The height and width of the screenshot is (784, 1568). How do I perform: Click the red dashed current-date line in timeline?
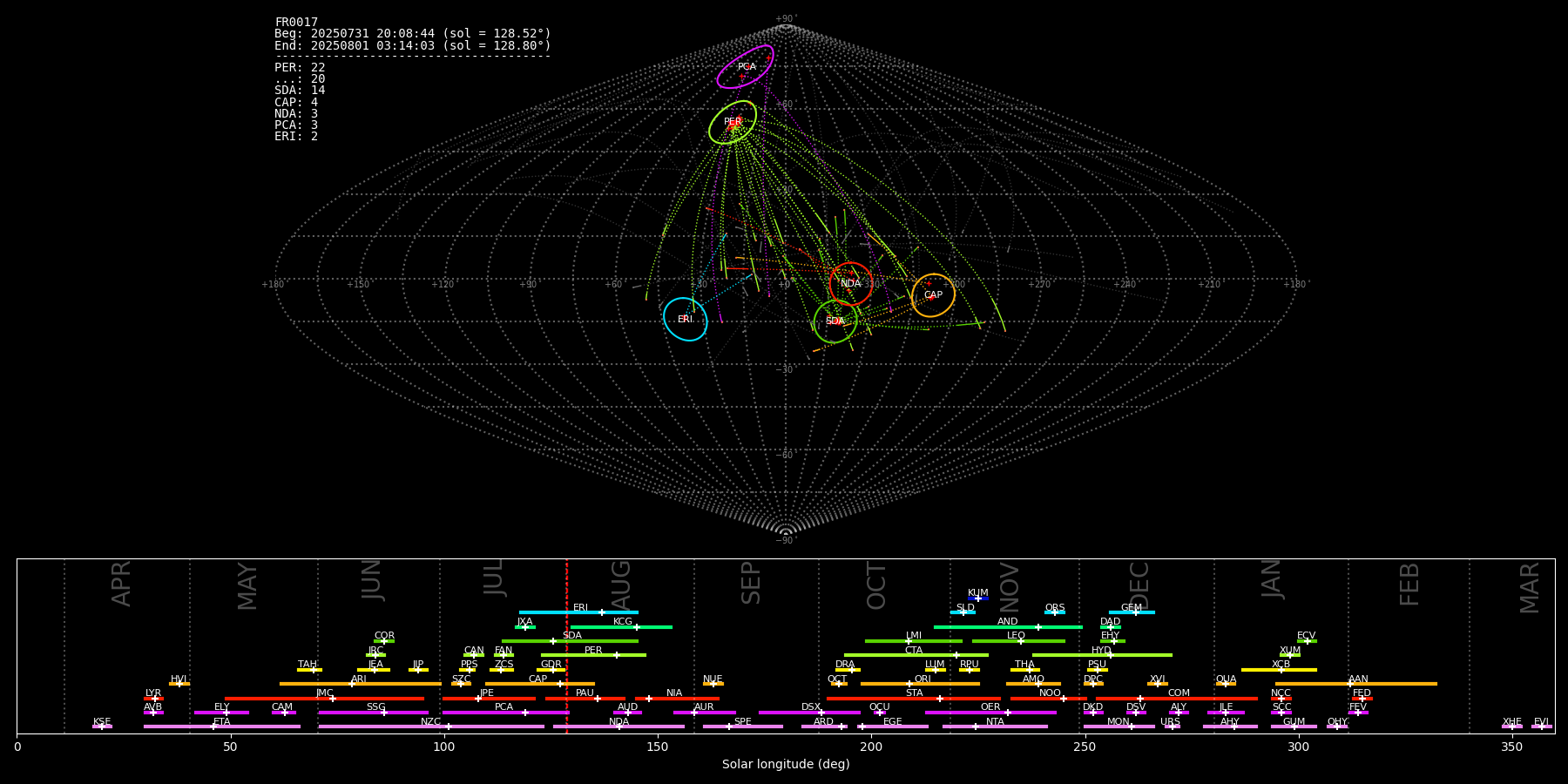pyautogui.click(x=566, y=645)
